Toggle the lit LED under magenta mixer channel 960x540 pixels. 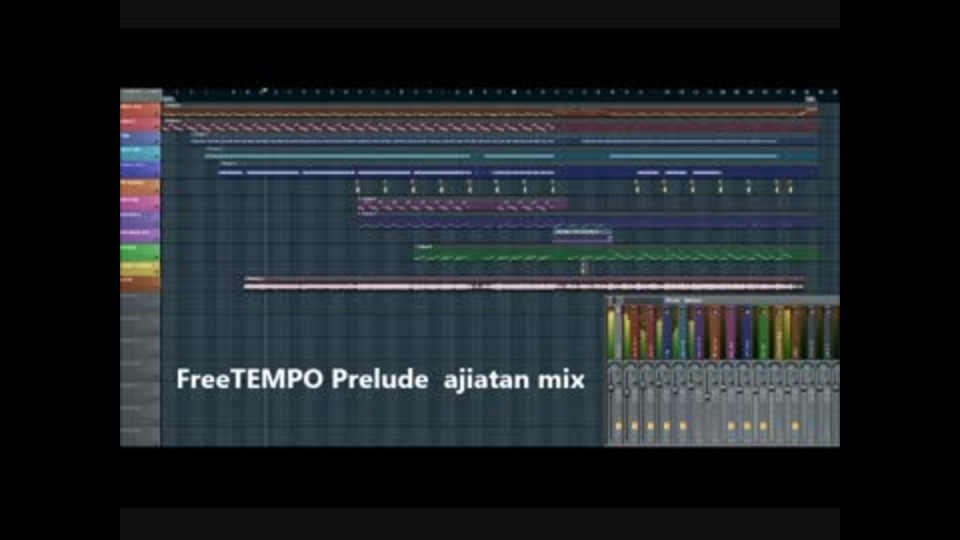click(731, 426)
